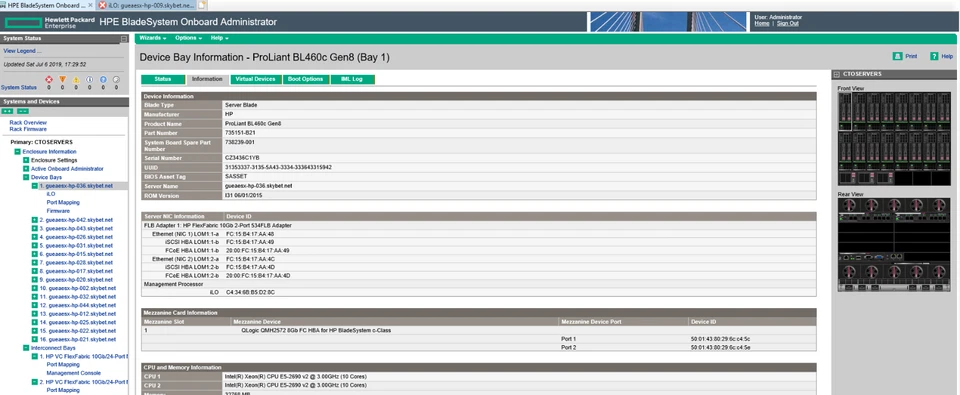Select 6. gueaesx-hp-015.skybet.net in tree
The height and width of the screenshot is (395, 960).
(76, 254)
